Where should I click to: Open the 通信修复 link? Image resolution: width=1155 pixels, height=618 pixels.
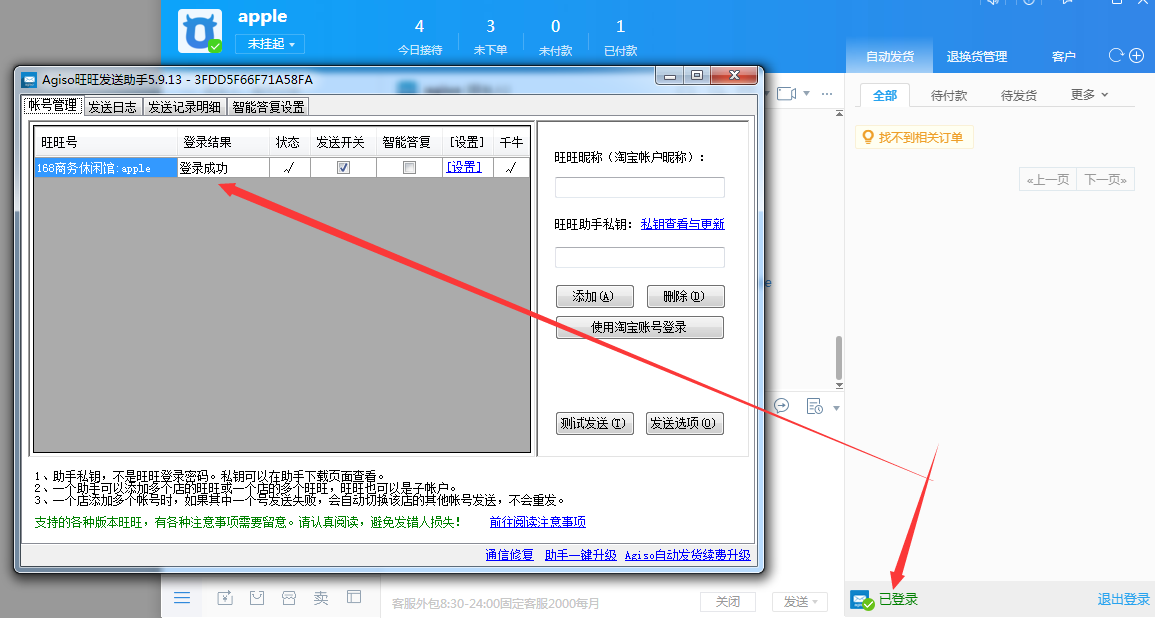[509, 555]
